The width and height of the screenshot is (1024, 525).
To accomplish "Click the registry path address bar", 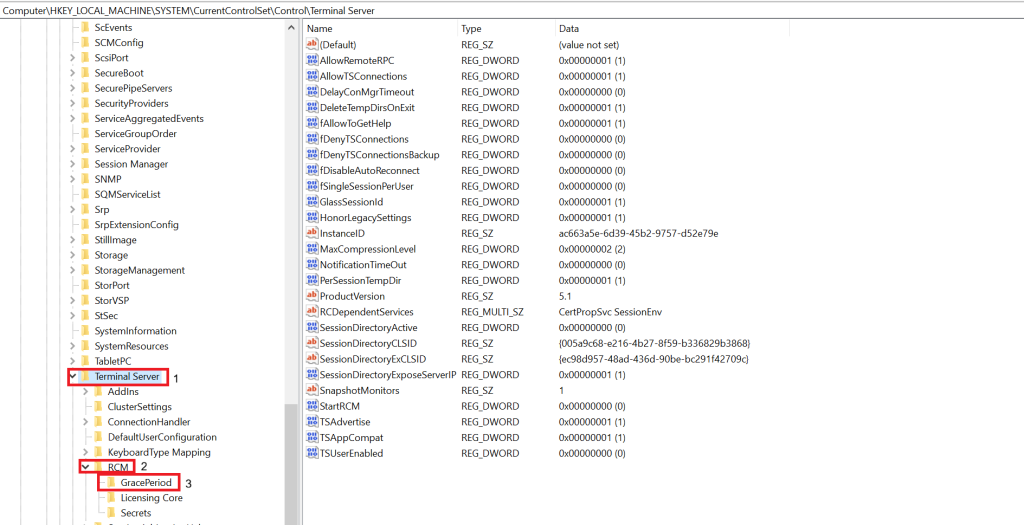I will coord(512,10).
